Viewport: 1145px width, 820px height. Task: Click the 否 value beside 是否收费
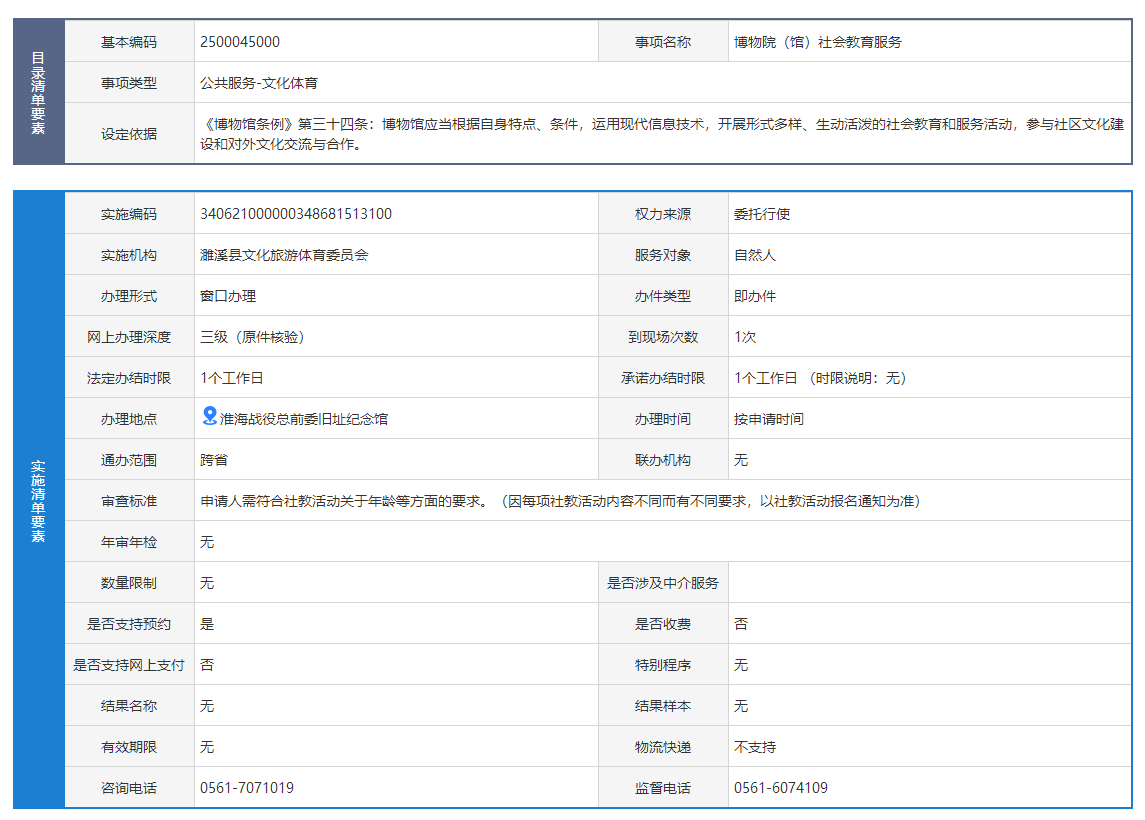pyautogui.click(x=741, y=624)
